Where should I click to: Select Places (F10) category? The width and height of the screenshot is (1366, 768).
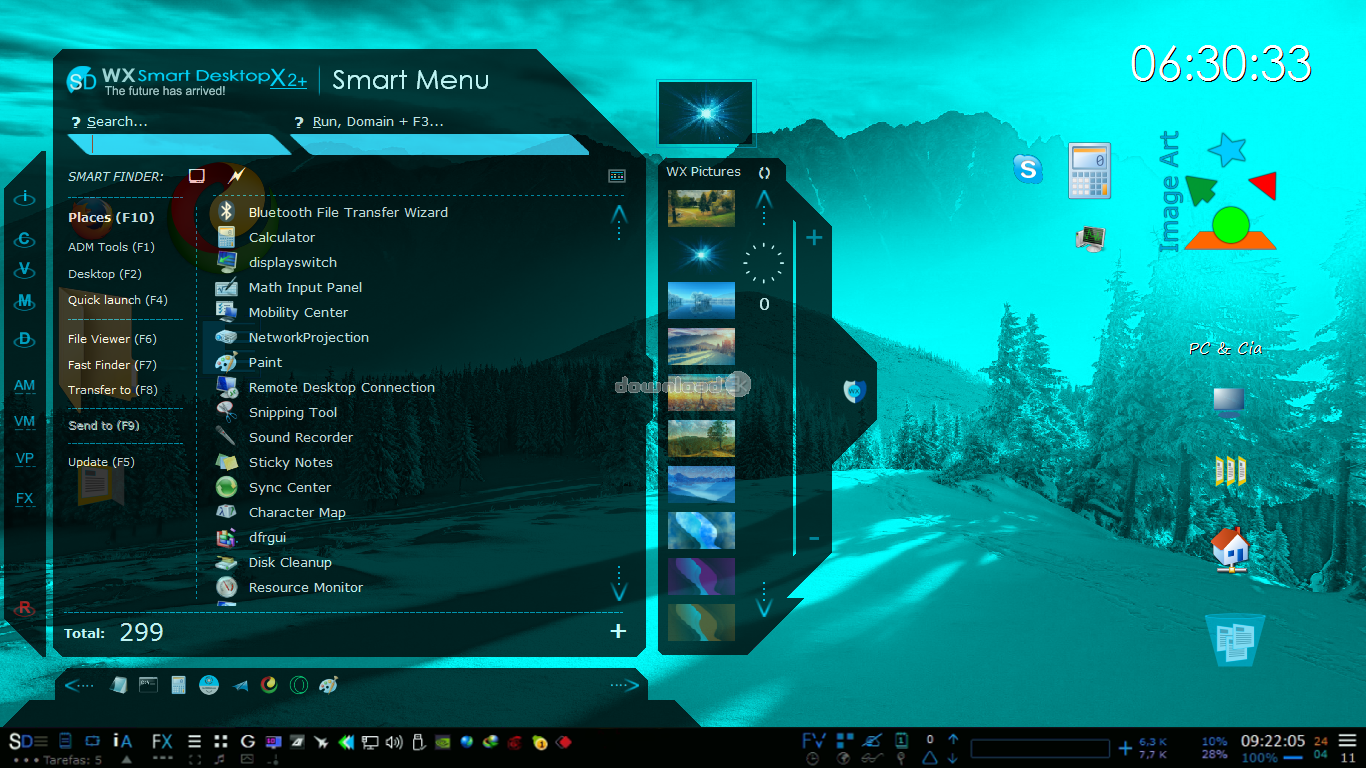[x=111, y=217]
